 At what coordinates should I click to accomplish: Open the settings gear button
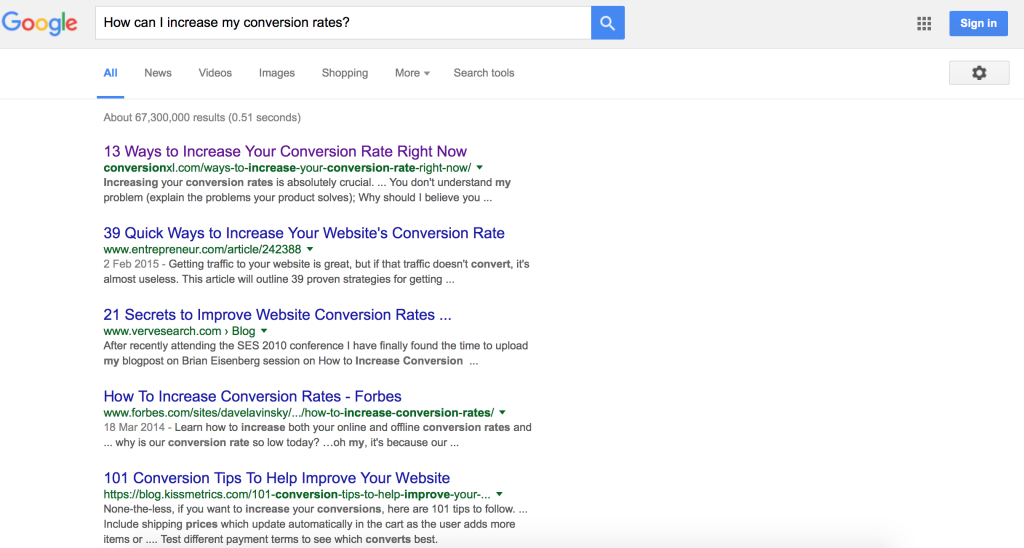coord(978,73)
